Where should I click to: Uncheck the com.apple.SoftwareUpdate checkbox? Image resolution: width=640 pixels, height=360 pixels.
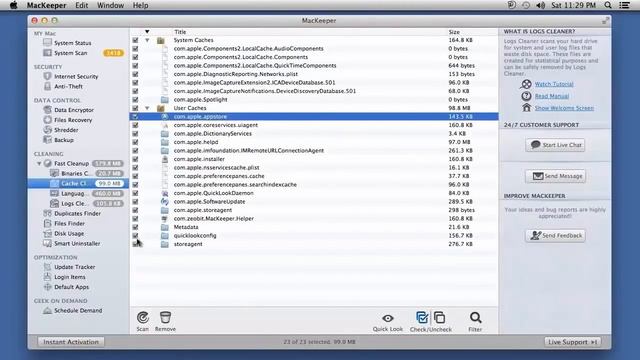click(x=135, y=202)
